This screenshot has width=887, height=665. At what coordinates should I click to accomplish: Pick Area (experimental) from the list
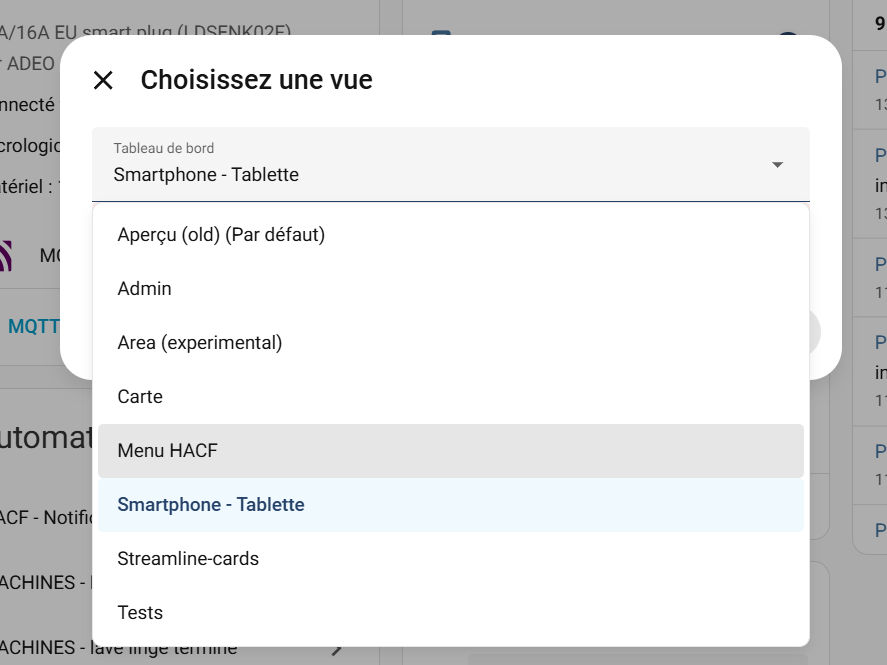coord(200,343)
